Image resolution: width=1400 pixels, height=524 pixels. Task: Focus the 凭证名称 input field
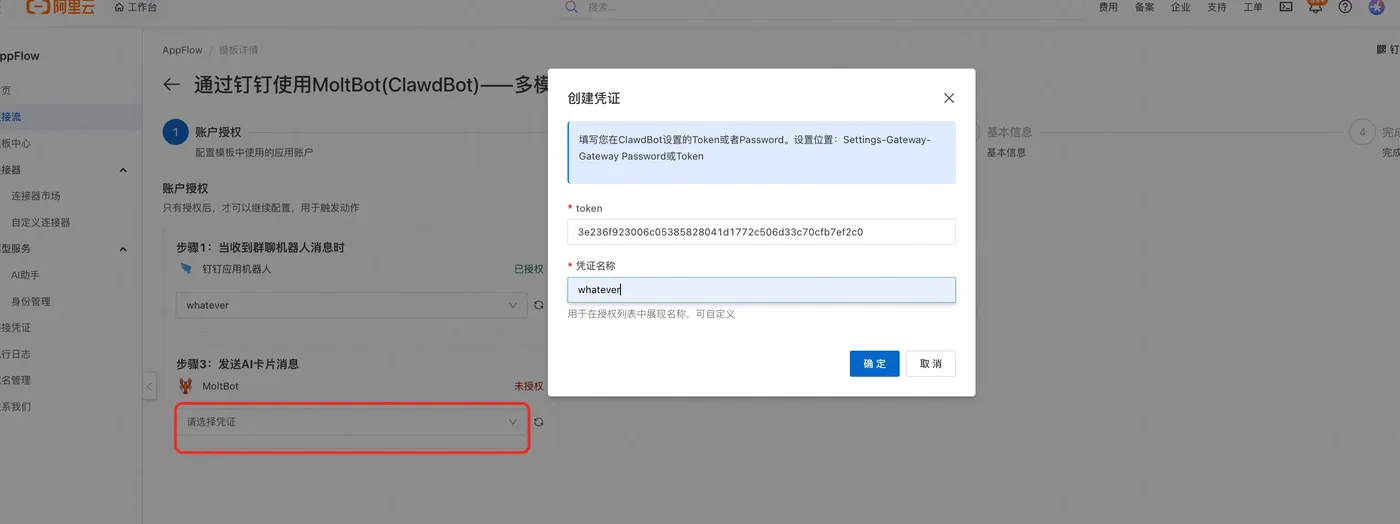click(761, 290)
